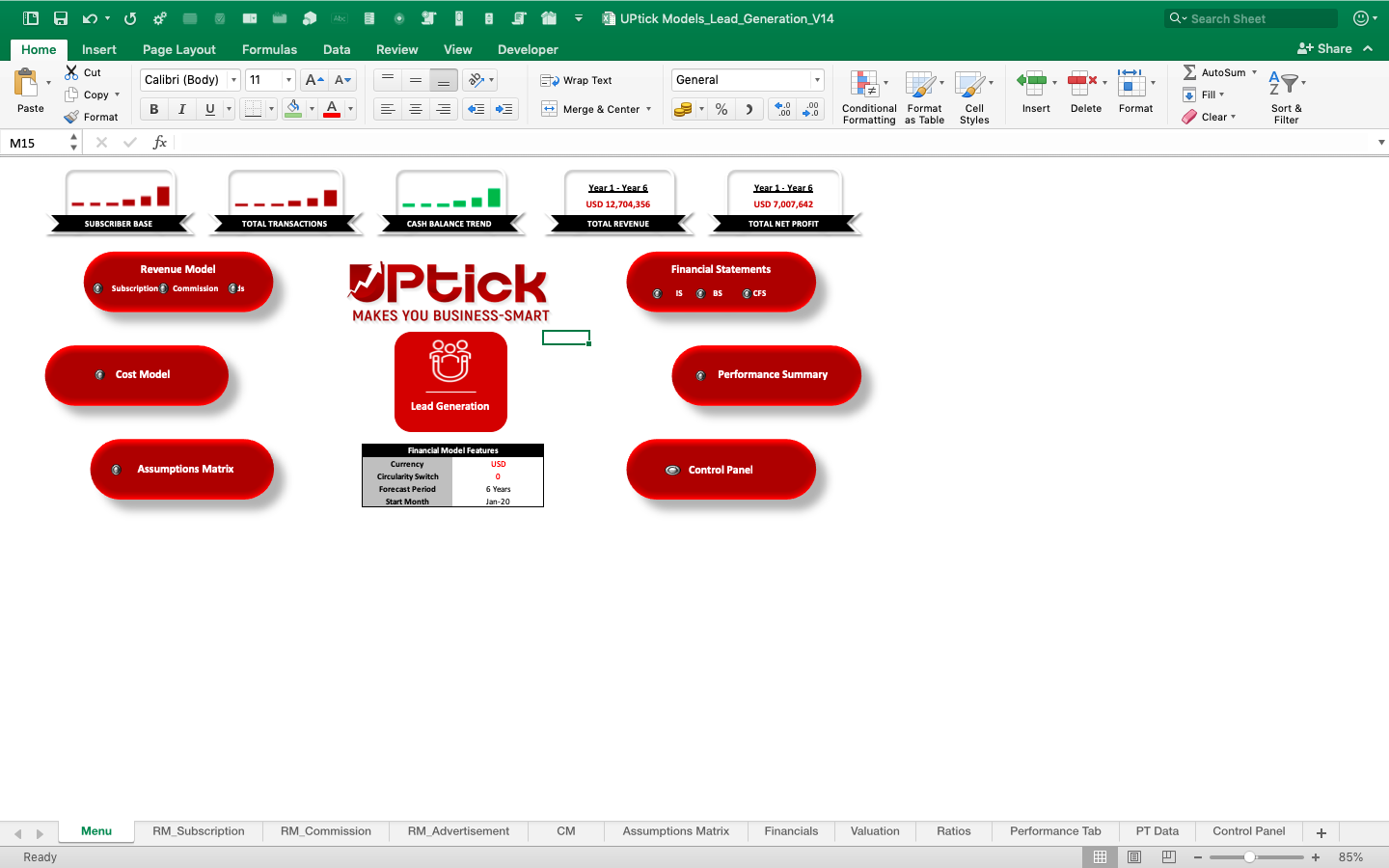Increase the font size with the large A icon
This screenshot has height=868, width=1389.
point(313,80)
